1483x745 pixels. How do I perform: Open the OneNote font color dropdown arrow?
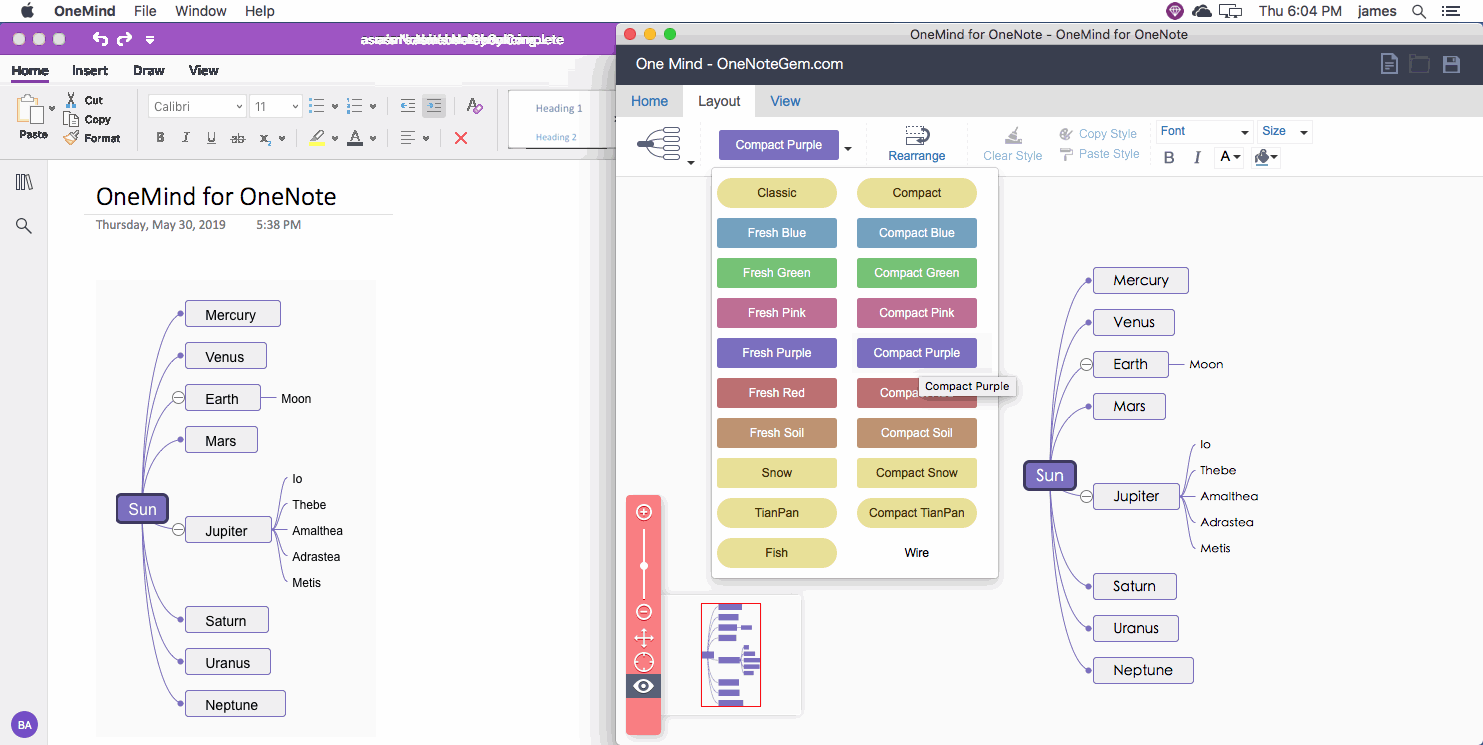point(373,139)
